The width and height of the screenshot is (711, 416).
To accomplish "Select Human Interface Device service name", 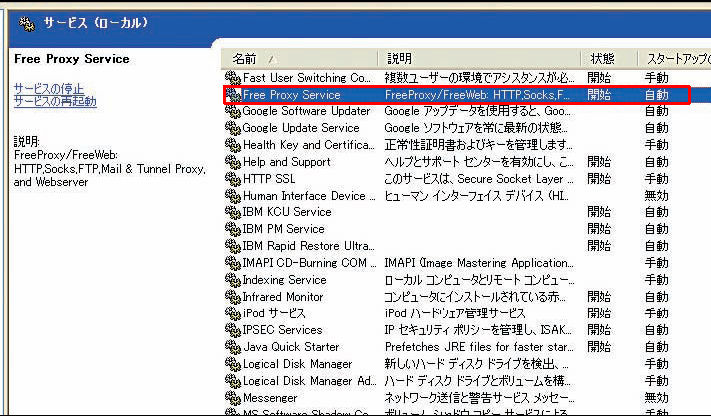I will click(x=309, y=196).
